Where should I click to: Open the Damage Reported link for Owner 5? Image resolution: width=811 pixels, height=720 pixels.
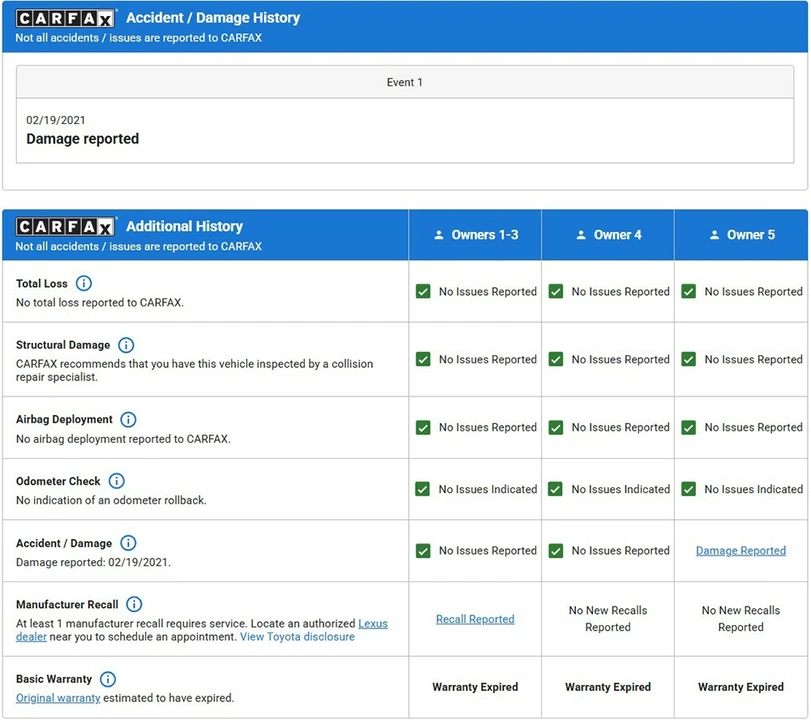(x=741, y=550)
